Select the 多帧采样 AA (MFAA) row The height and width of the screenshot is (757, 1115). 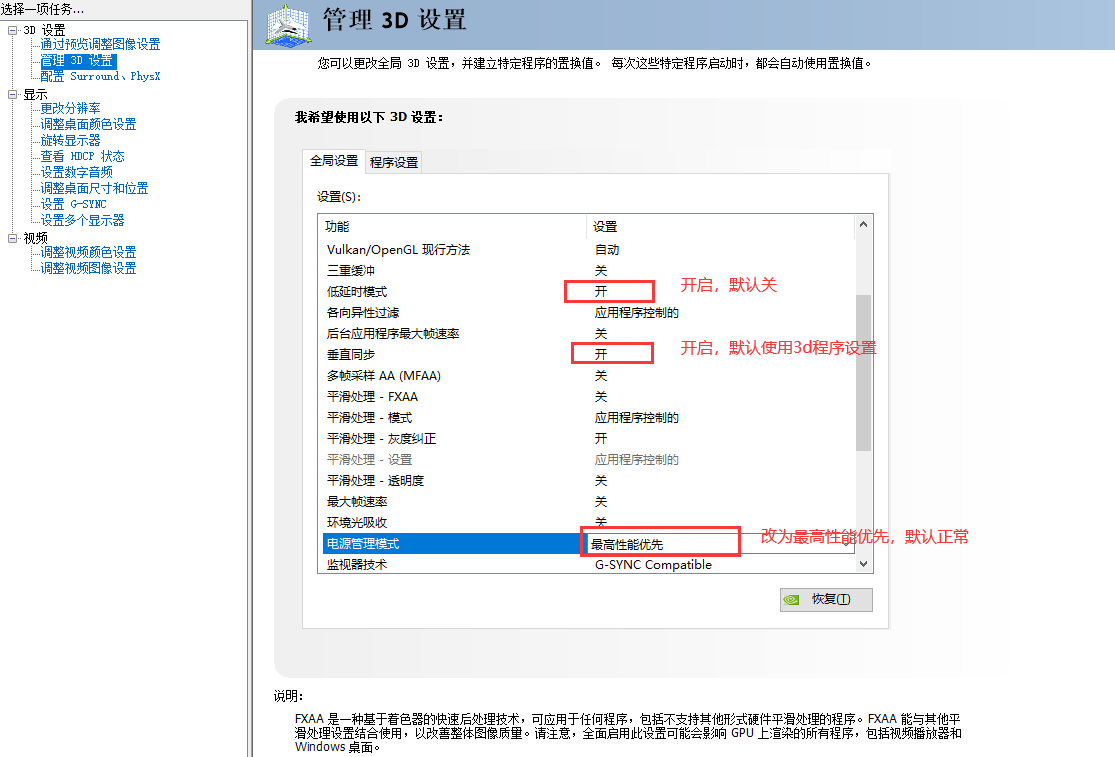click(x=589, y=376)
